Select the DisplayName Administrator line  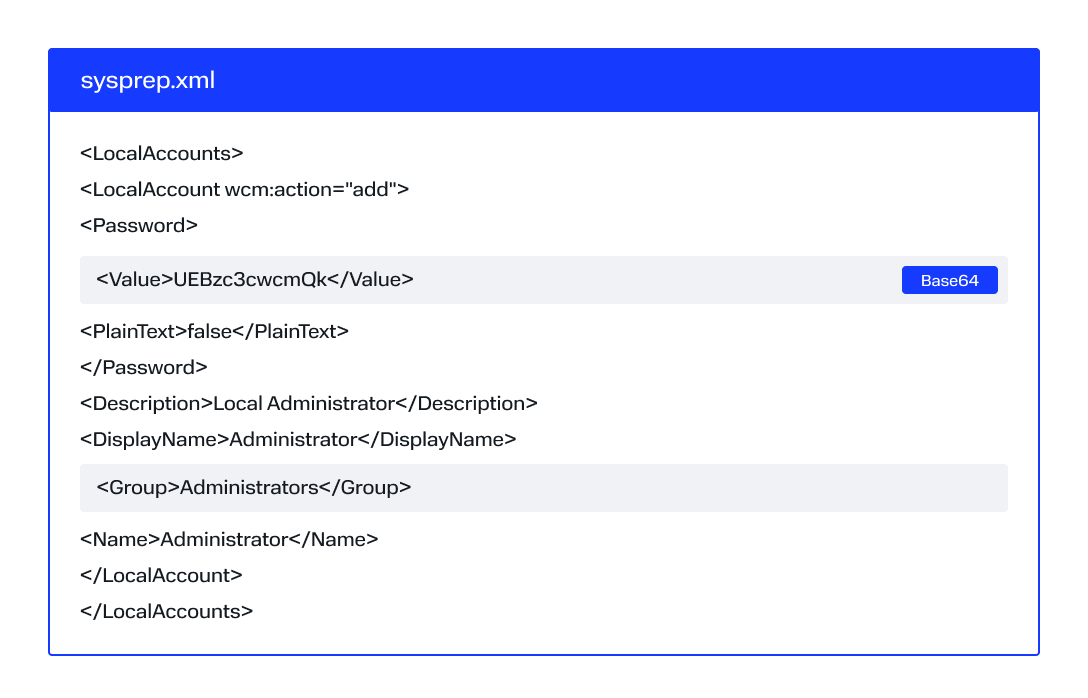click(298, 440)
